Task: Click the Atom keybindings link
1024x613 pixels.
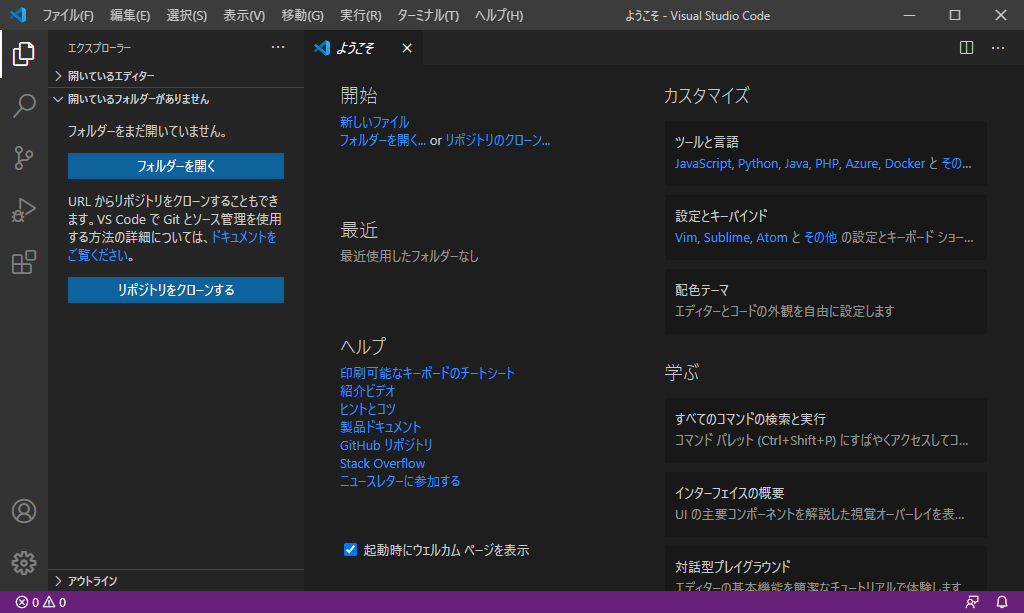Action: [772, 238]
